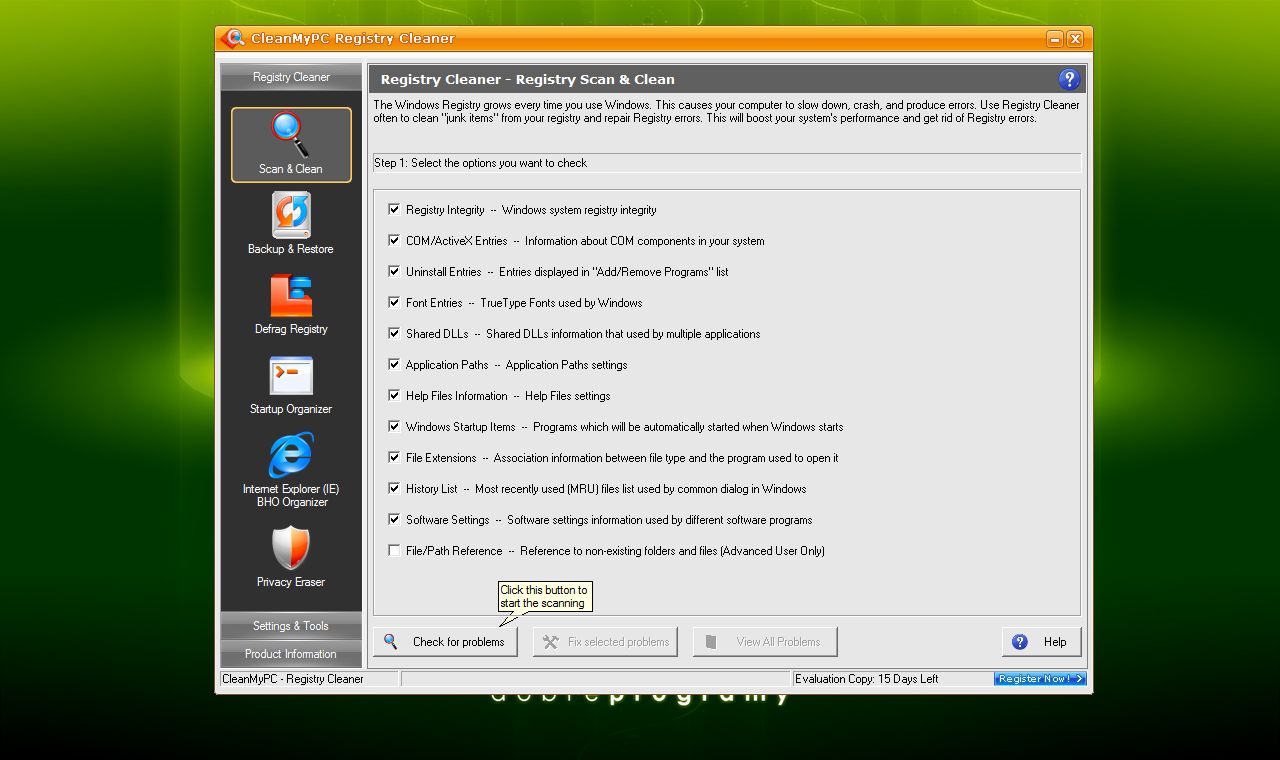Open the Backup & Restore icon
The height and width of the screenshot is (760, 1280).
[x=291, y=216]
